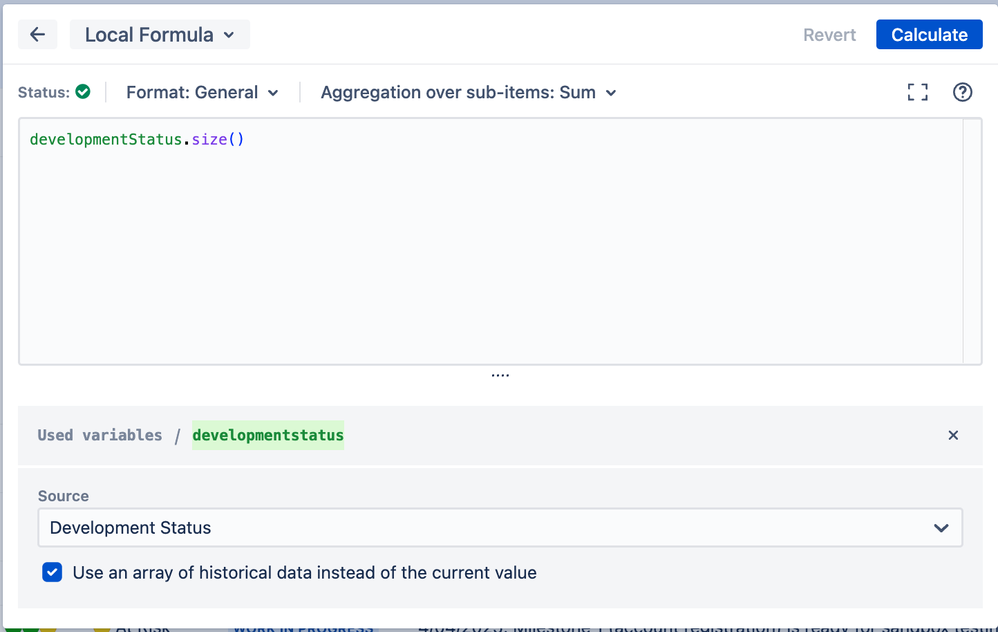Click the Source label

click(x=63, y=496)
